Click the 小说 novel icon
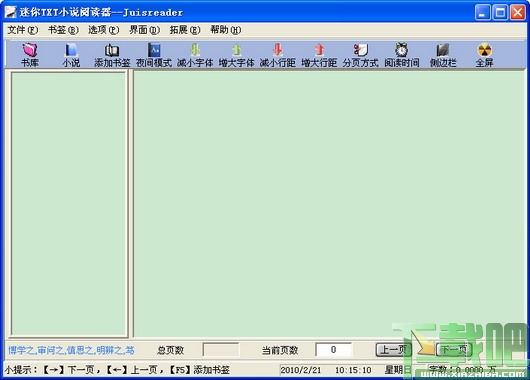This screenshot has width=530, height=380. [71, 55]
